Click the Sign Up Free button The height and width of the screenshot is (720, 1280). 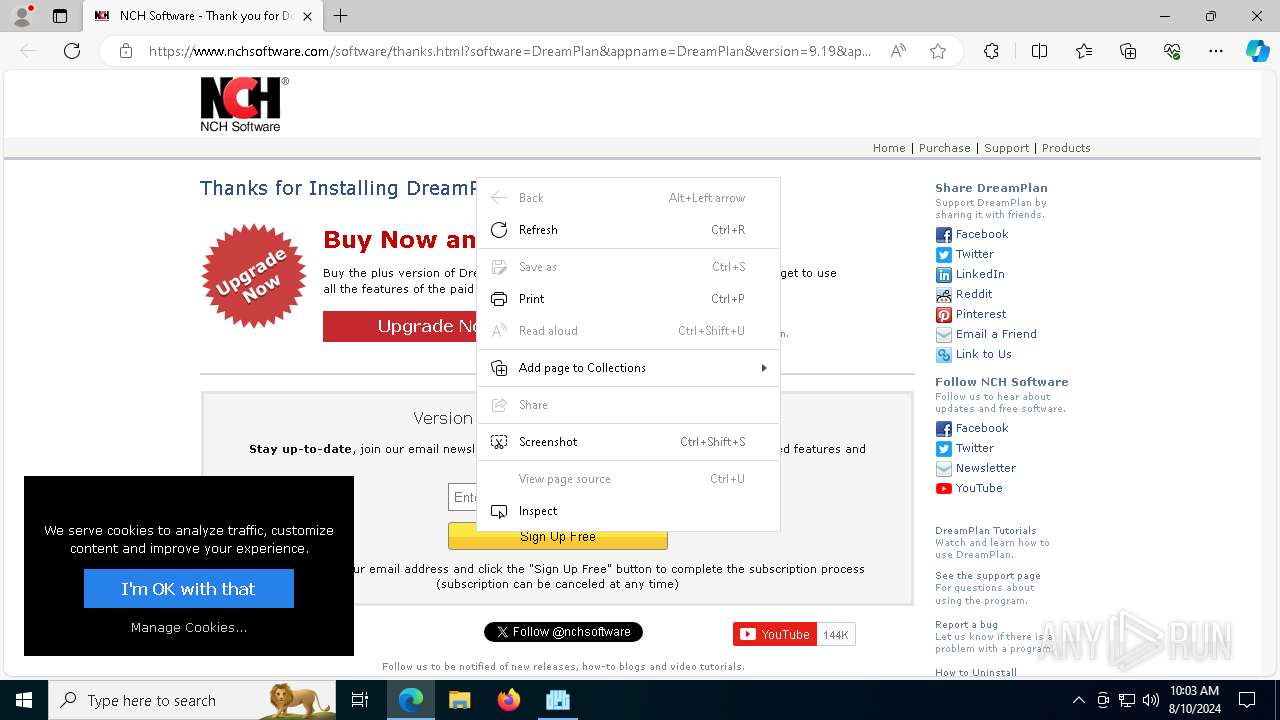(558, 537)
